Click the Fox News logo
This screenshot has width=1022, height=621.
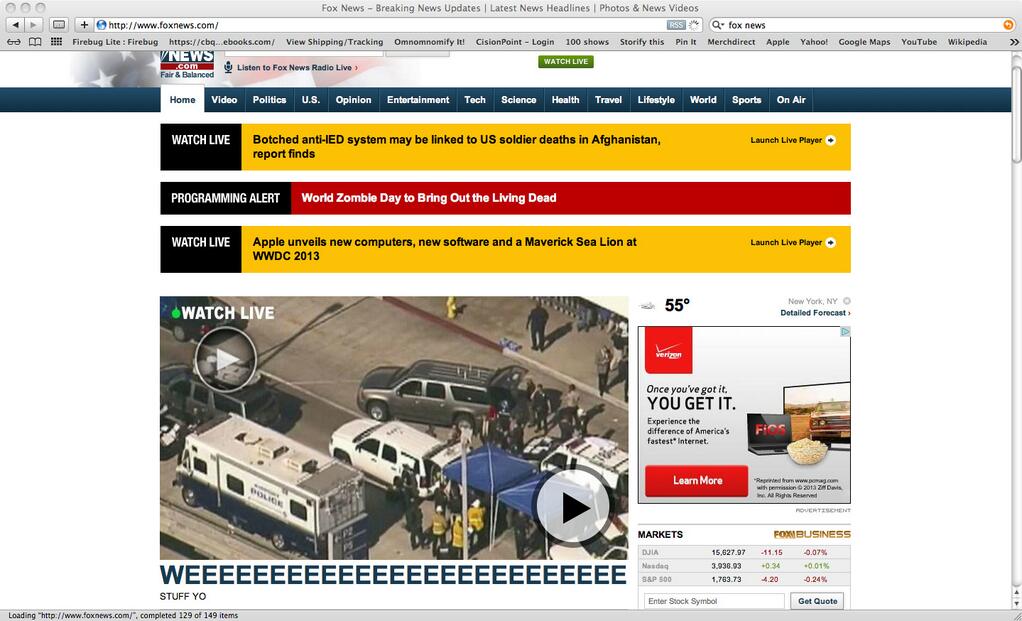[x=187, y=65]
